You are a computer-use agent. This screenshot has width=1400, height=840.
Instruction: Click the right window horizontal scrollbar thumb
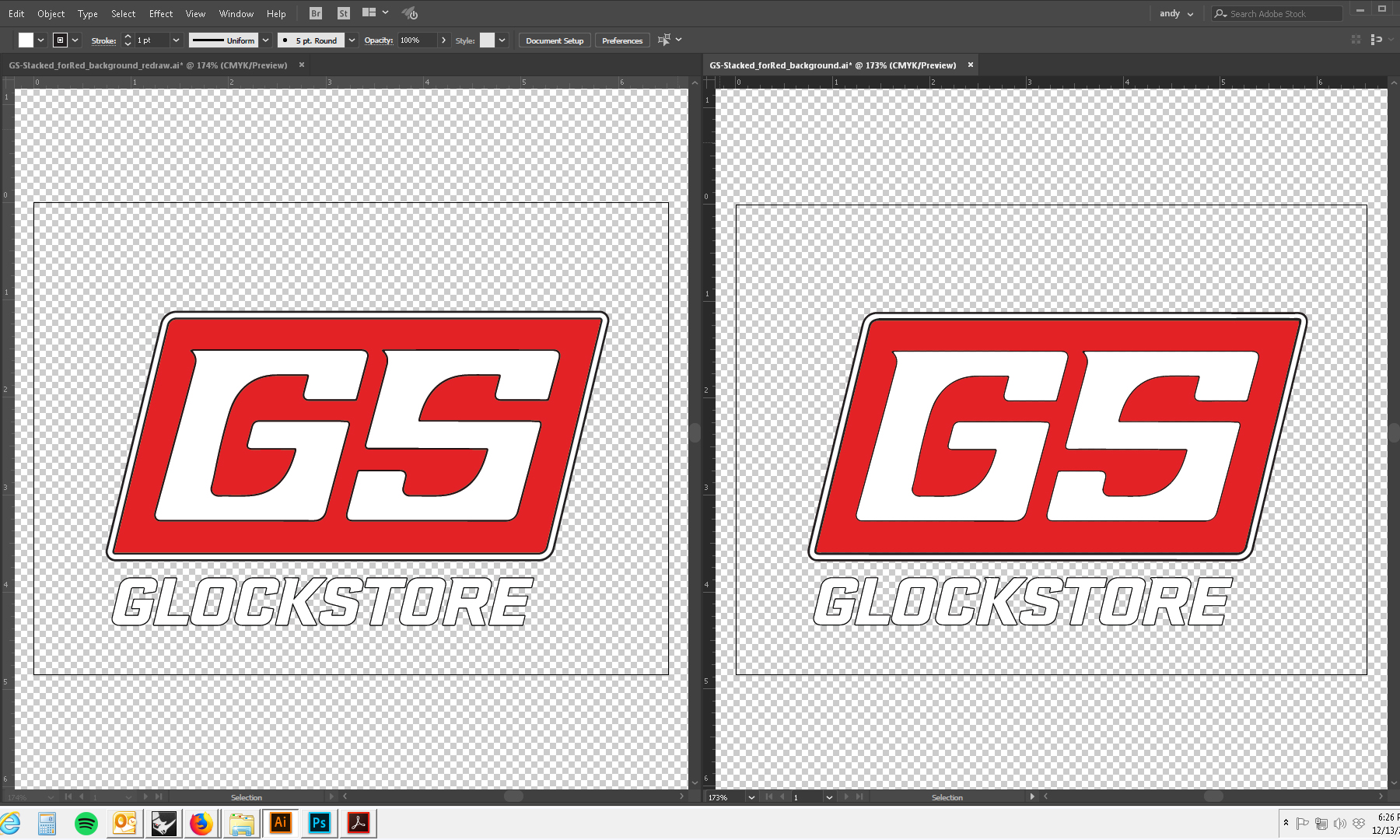click(1213, 796)
